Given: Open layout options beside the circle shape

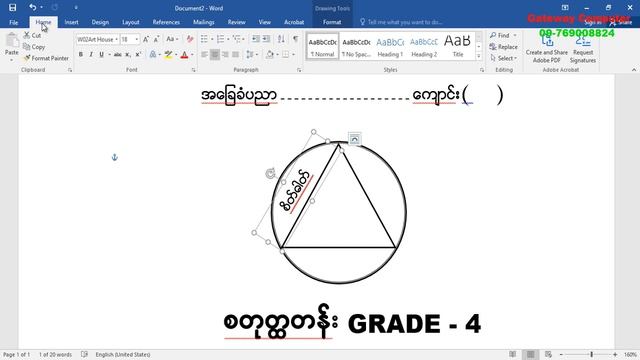Looking at the screenshot, I should click(x=355, y=139).
